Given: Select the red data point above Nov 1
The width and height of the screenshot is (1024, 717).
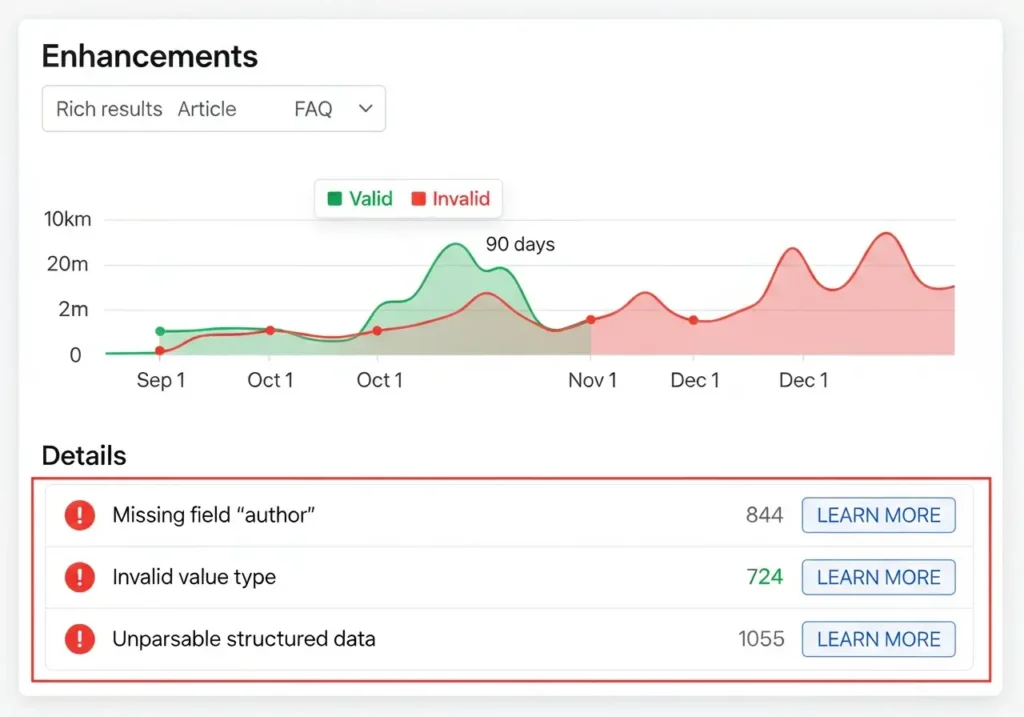Looking at the screenshot, I should 591,320.
